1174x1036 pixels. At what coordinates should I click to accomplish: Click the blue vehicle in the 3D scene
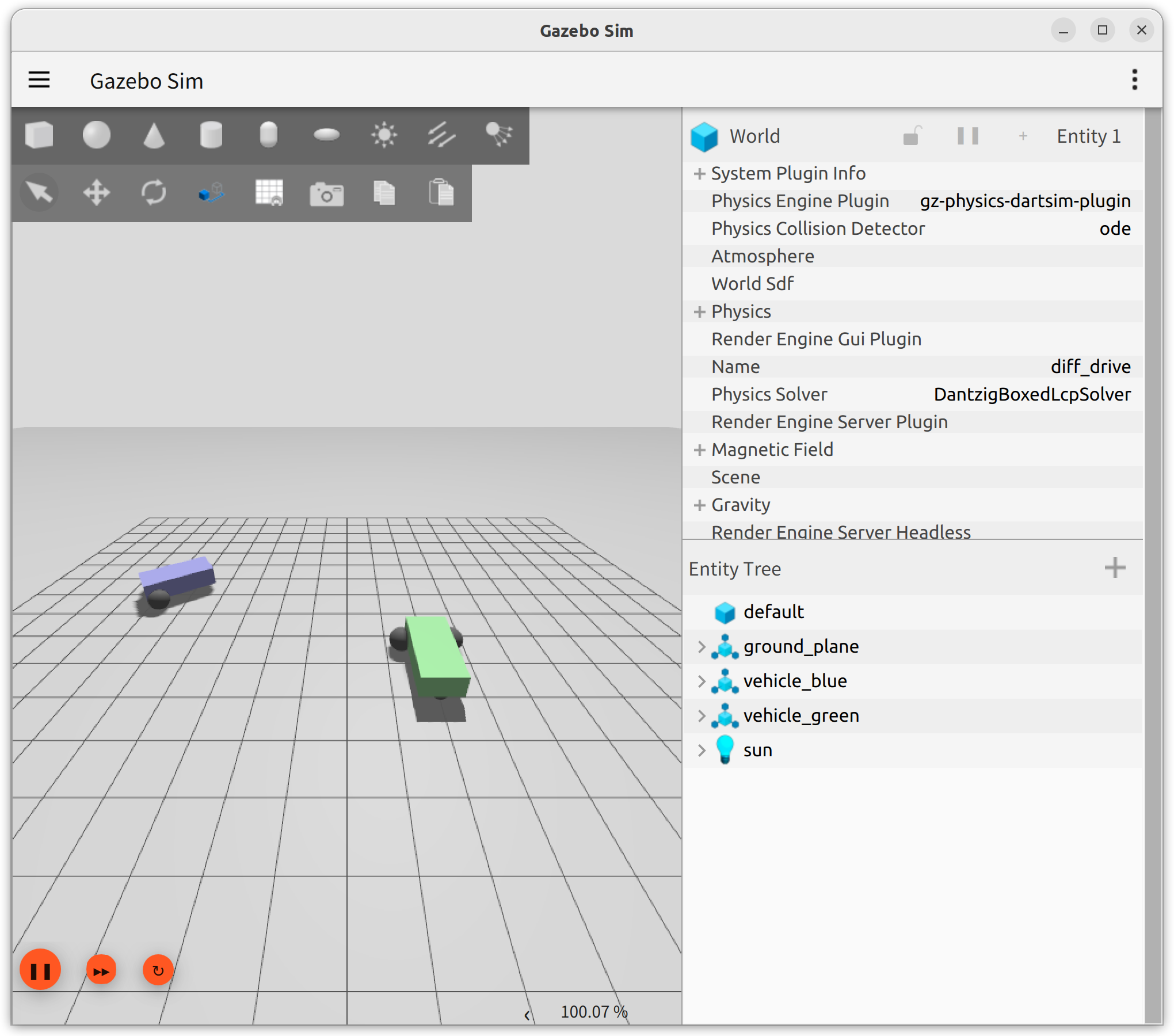point(176,581)
